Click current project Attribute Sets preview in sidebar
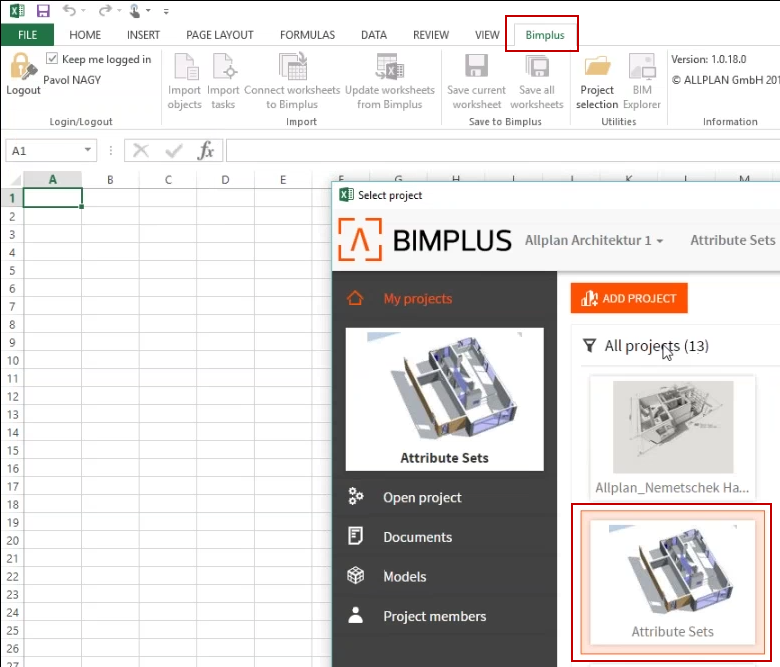The width and height of the screenshot is (780, 667). click(x=445, y=399)
